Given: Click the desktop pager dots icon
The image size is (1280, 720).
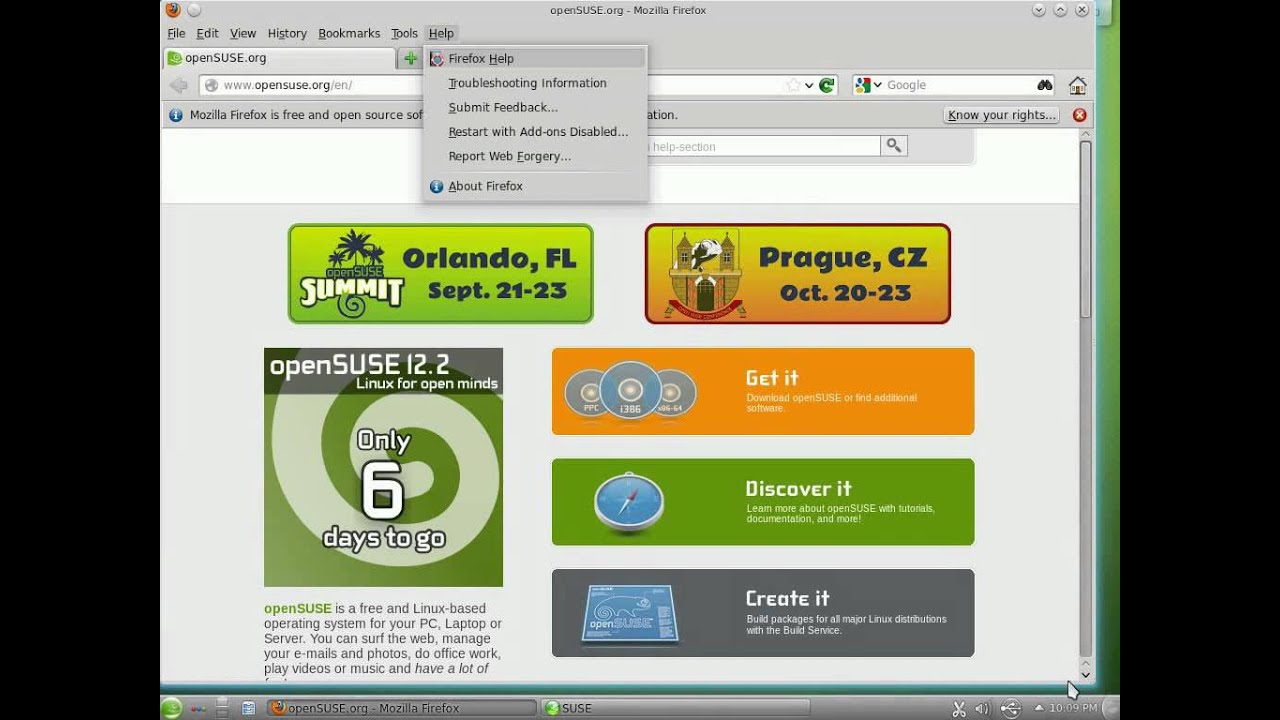Looking at the screenshot, I should tap(198, 708).
